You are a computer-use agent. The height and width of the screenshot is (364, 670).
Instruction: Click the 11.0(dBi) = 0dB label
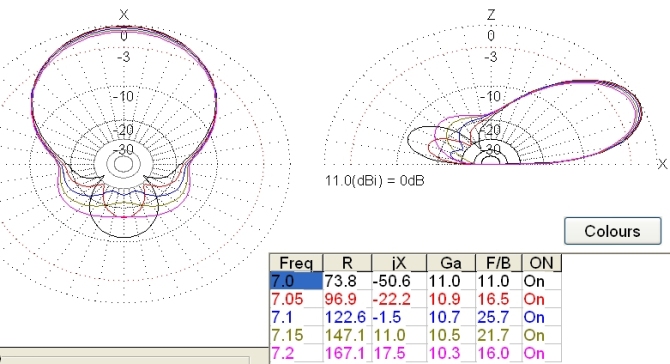coord(375,181)
